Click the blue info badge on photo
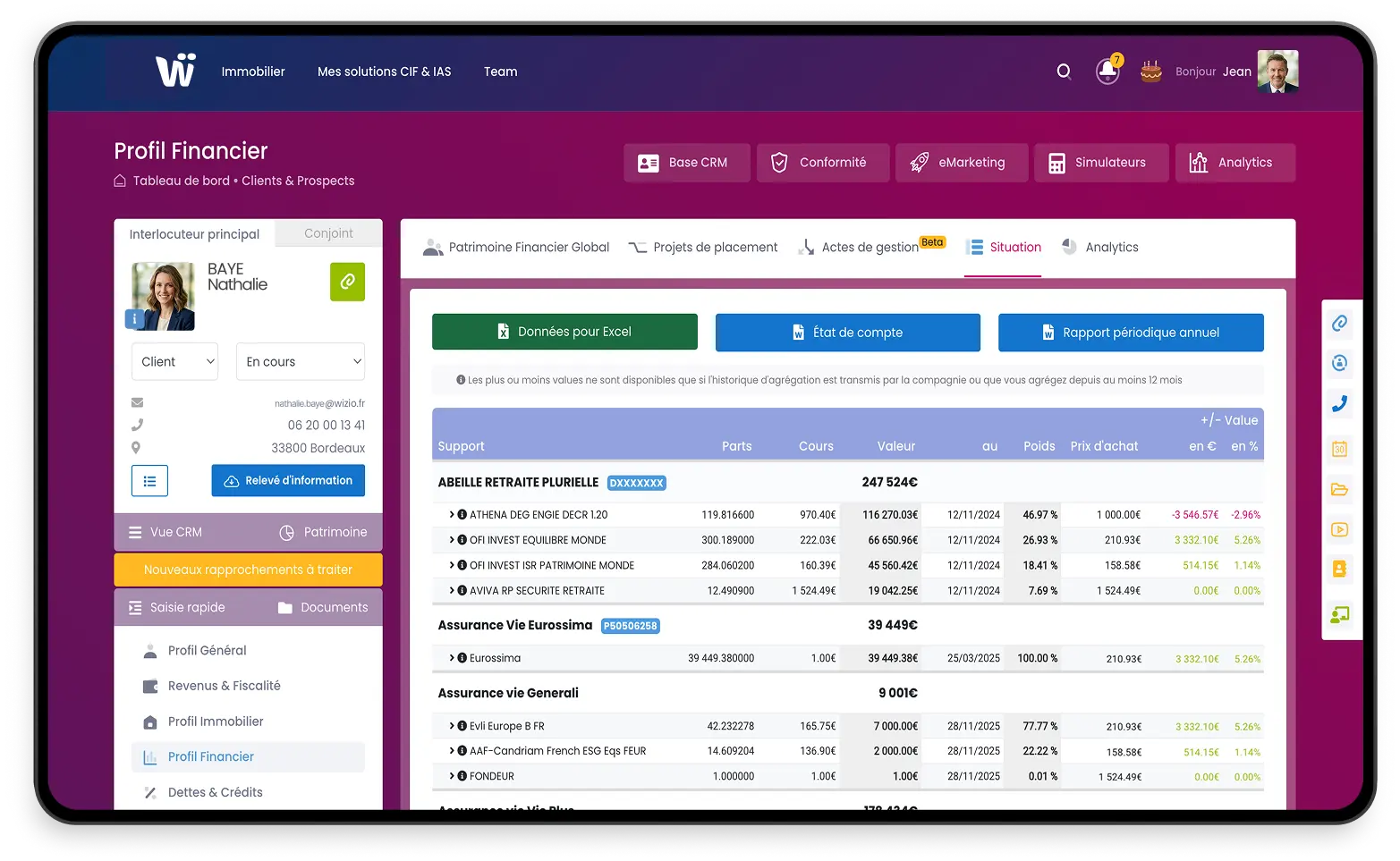 [x=134, y=318]
